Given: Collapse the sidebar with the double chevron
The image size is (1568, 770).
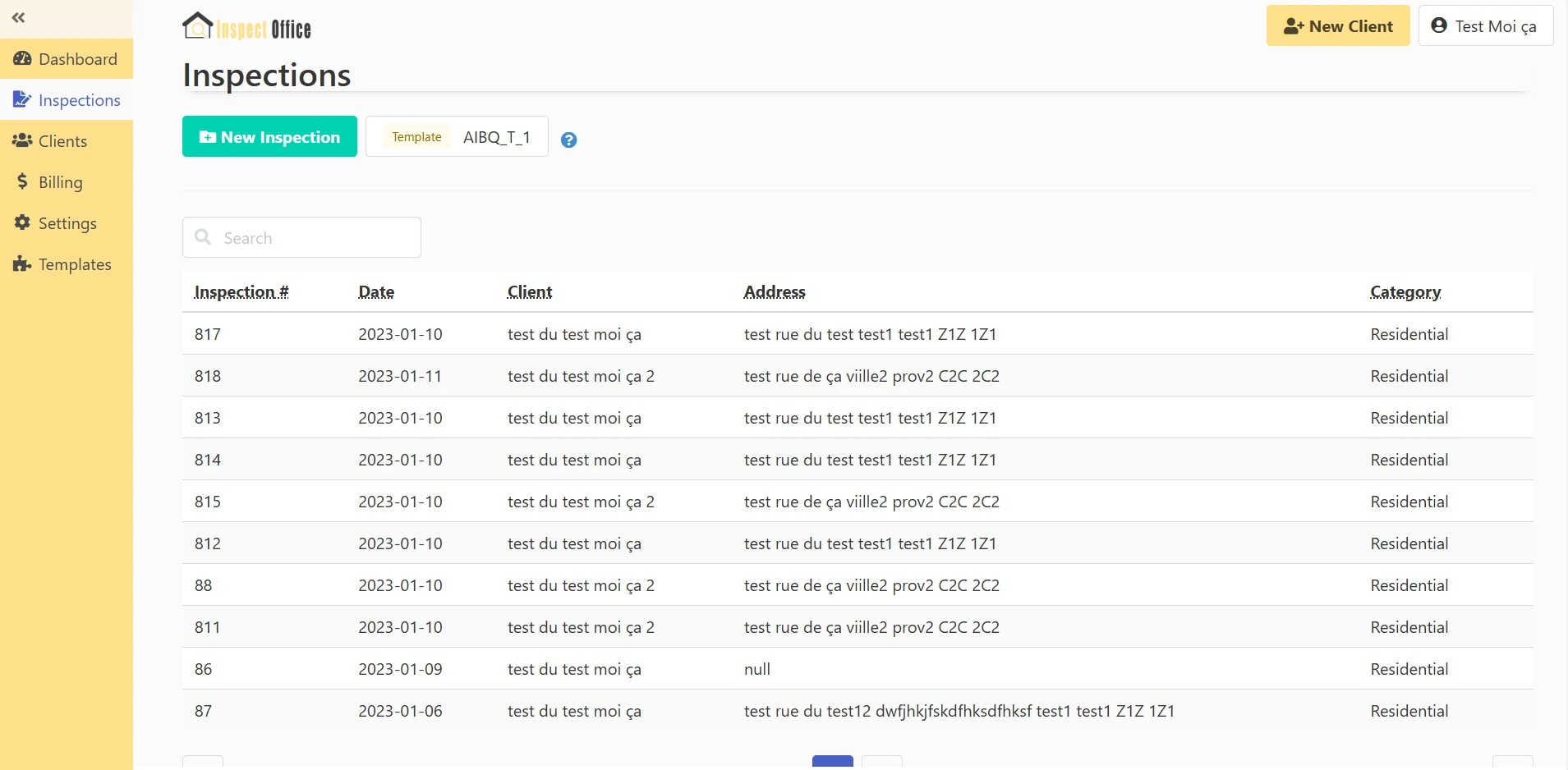Looking at the screenshot, I should point(19,17).
